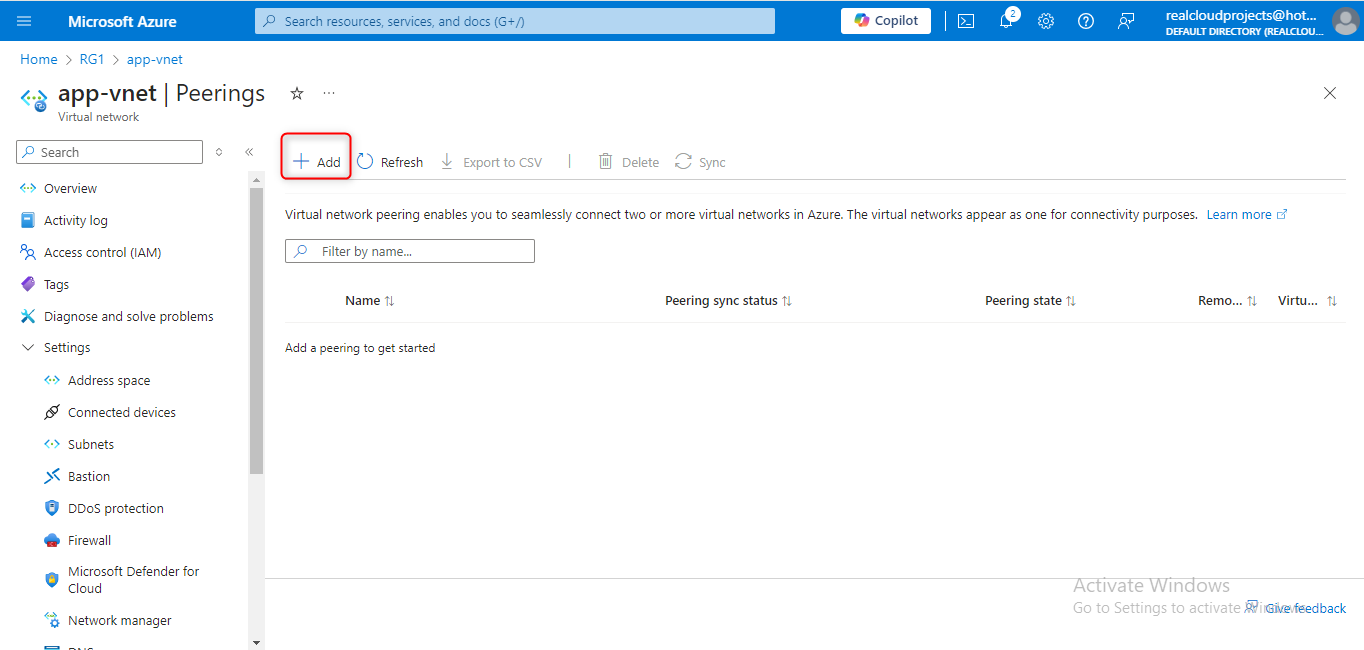
Task: Click the RG1 breadcrumb link
Action: 92,60
